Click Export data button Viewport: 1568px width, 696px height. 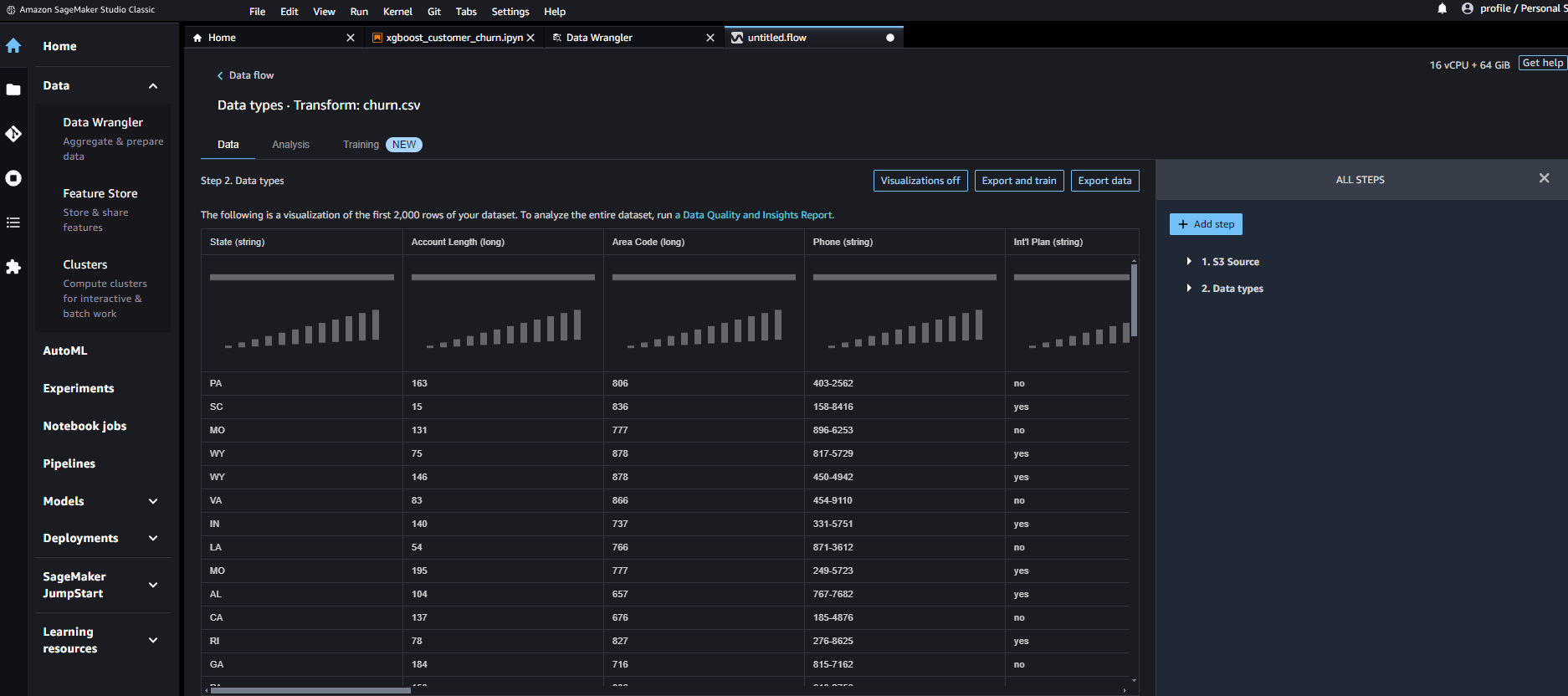[x=1104, y=181]
